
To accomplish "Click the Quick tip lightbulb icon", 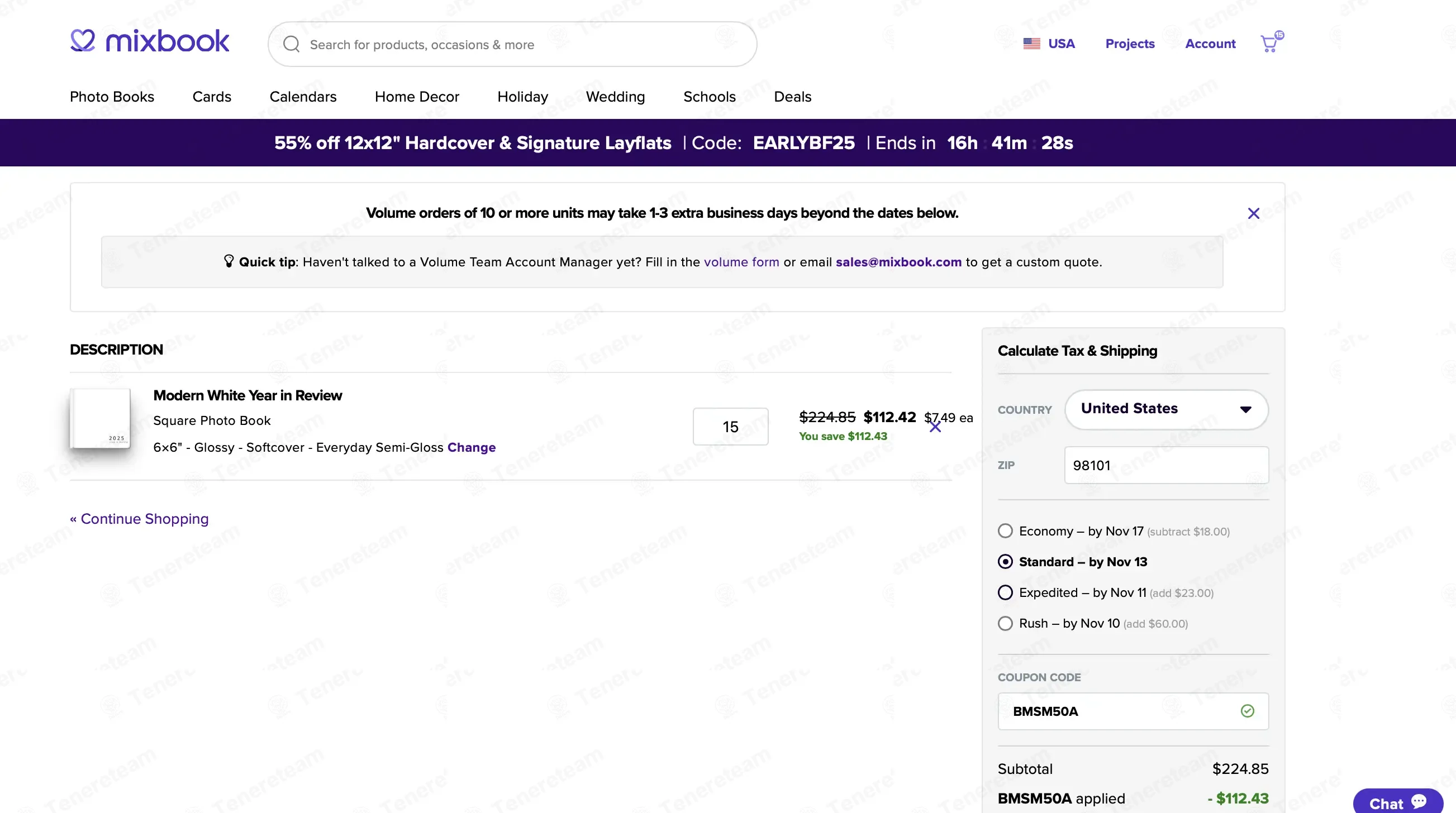I will click(x=229, y=261).
